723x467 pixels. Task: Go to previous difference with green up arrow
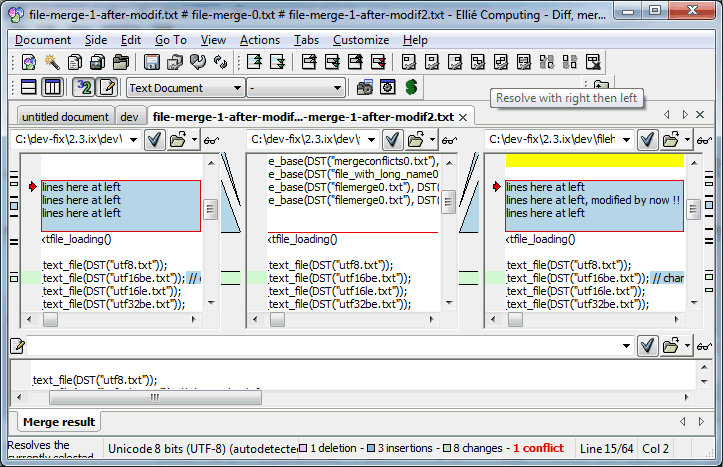[254, 62]
